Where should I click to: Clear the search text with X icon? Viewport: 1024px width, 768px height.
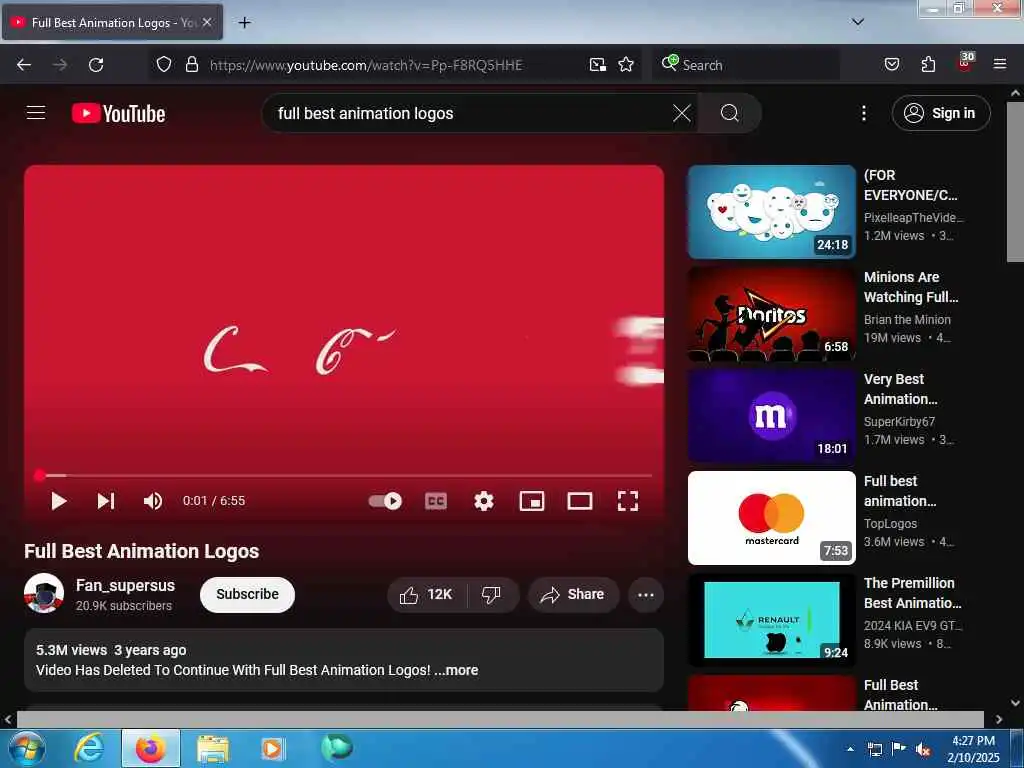tap(681, 113)
